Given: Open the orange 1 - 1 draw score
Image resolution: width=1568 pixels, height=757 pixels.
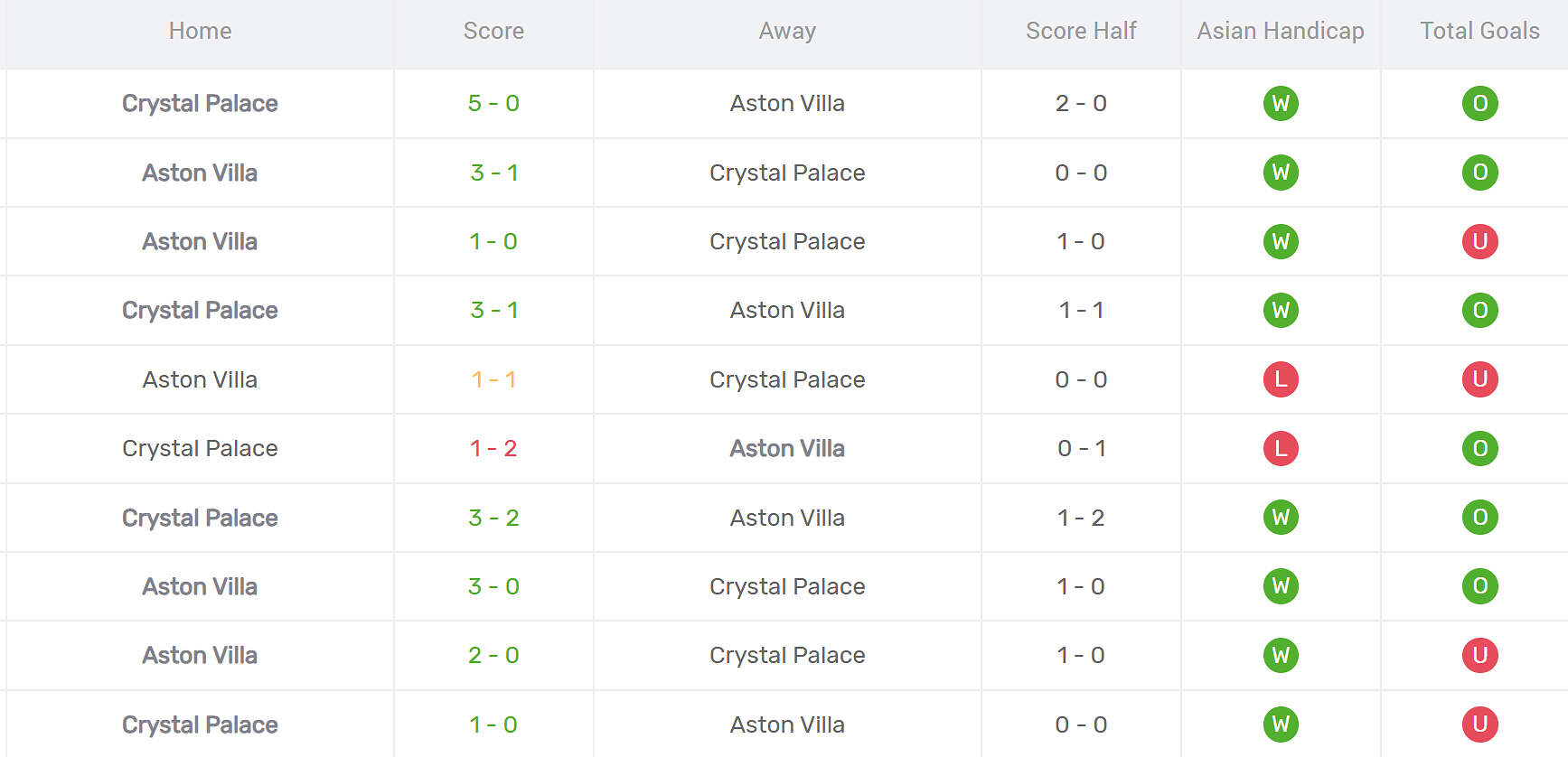Looking at the screenshot, I should pos(493,379).
